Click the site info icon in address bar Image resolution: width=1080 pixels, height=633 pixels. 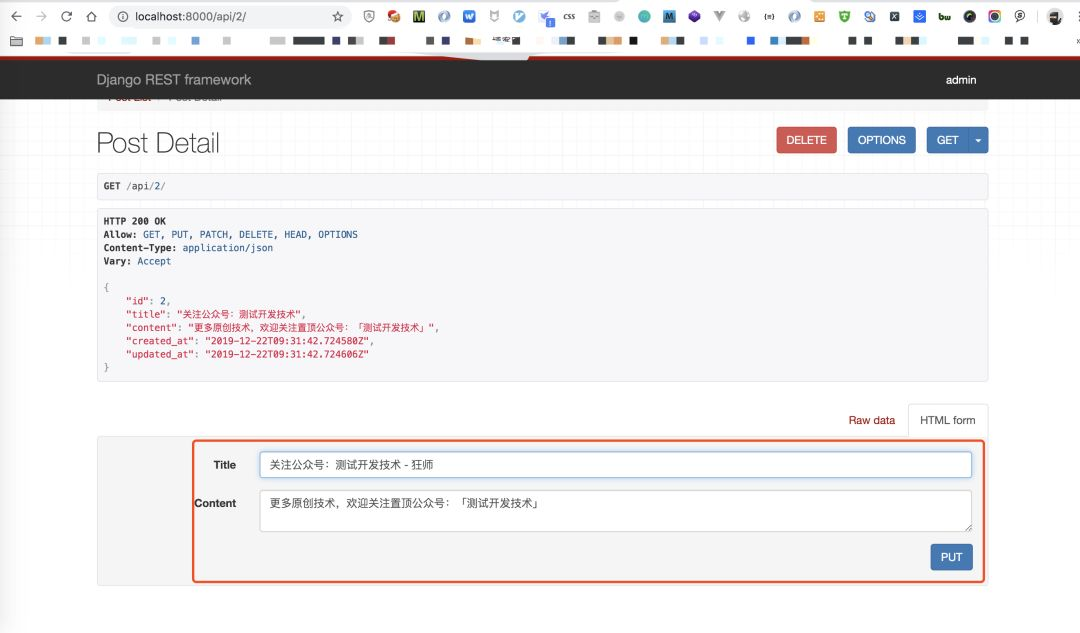pyautogui.click(x=123, y=17)
